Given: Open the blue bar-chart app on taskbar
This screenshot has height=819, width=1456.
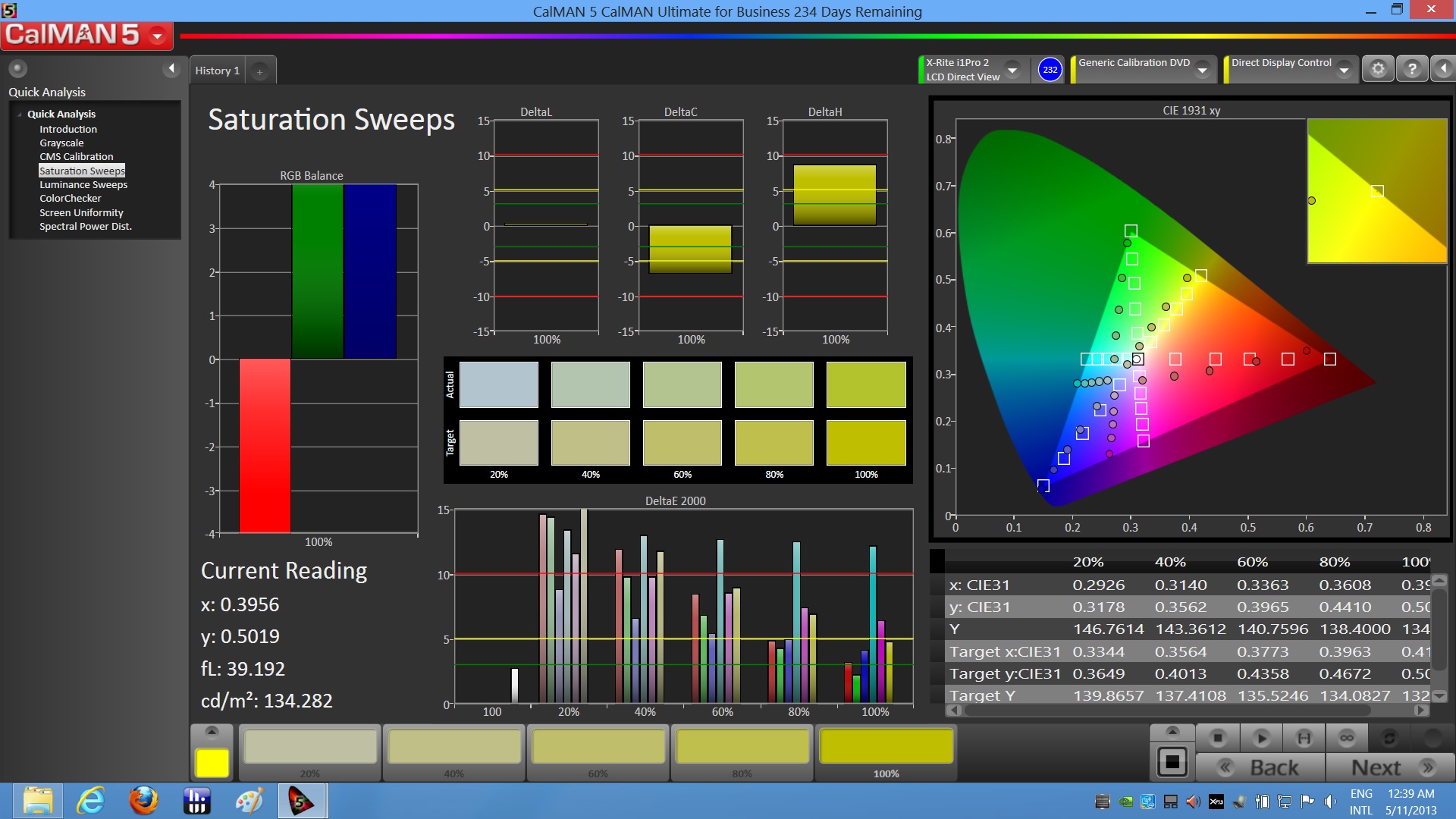Looking at the screenshot, I should pyautogui.click(x=196, y=802).
